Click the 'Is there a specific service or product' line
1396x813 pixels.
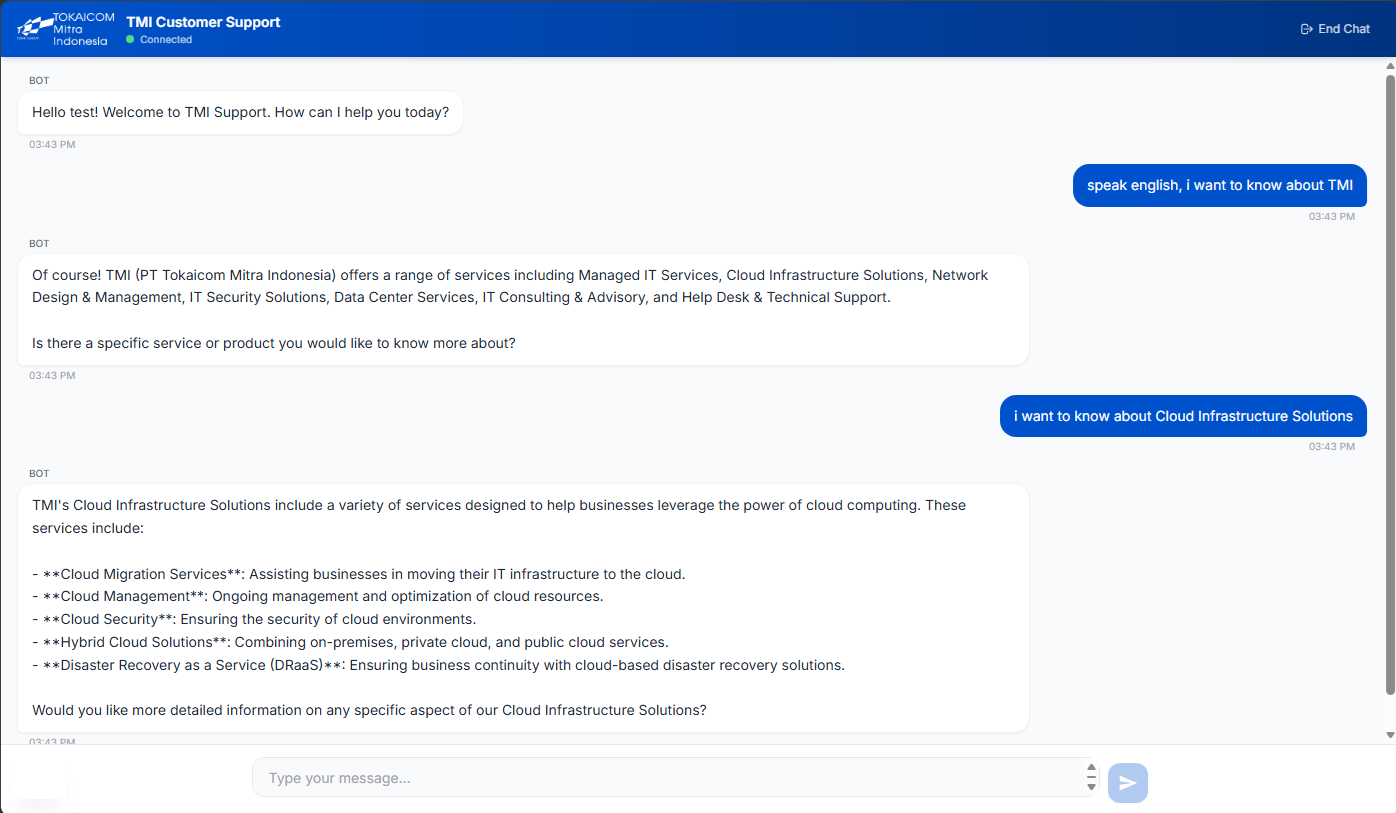(x=274, y=343)
